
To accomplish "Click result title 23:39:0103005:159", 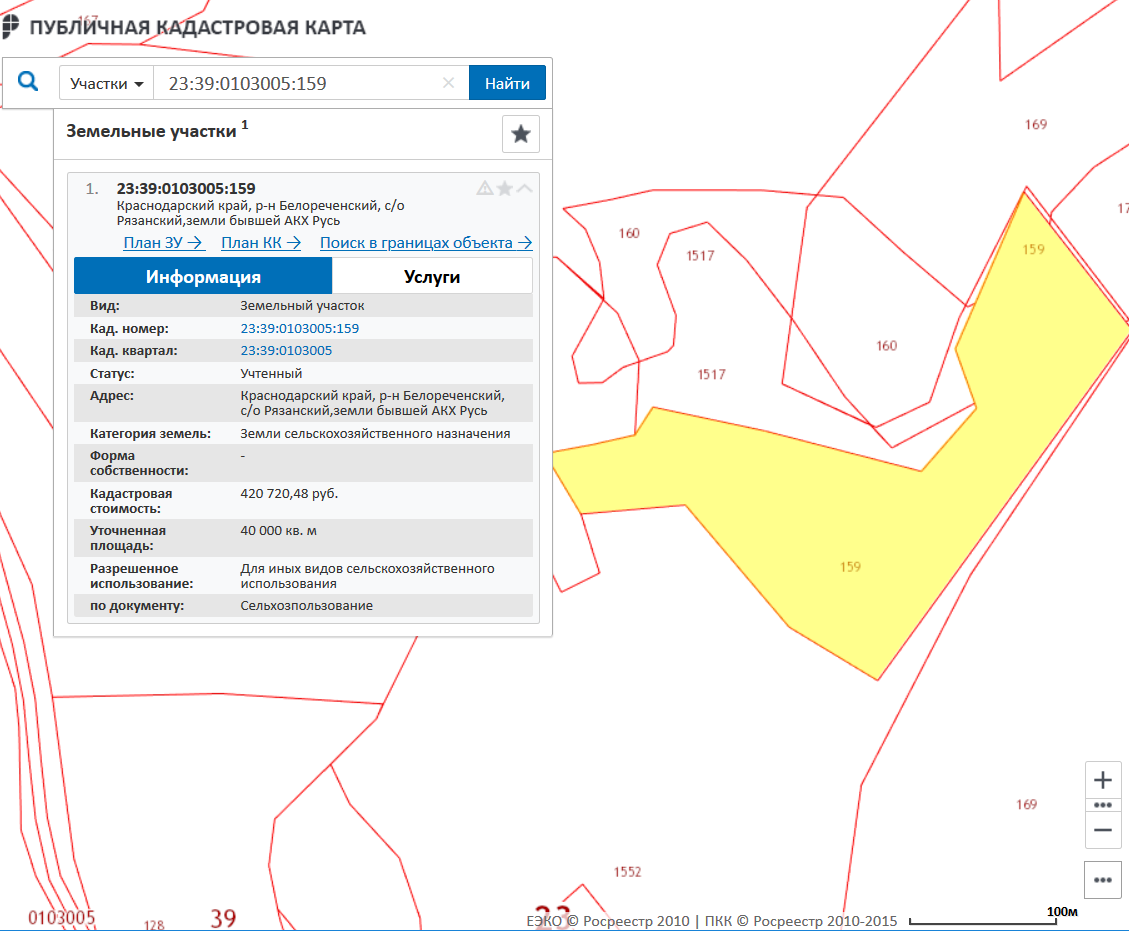I will 186,189.
